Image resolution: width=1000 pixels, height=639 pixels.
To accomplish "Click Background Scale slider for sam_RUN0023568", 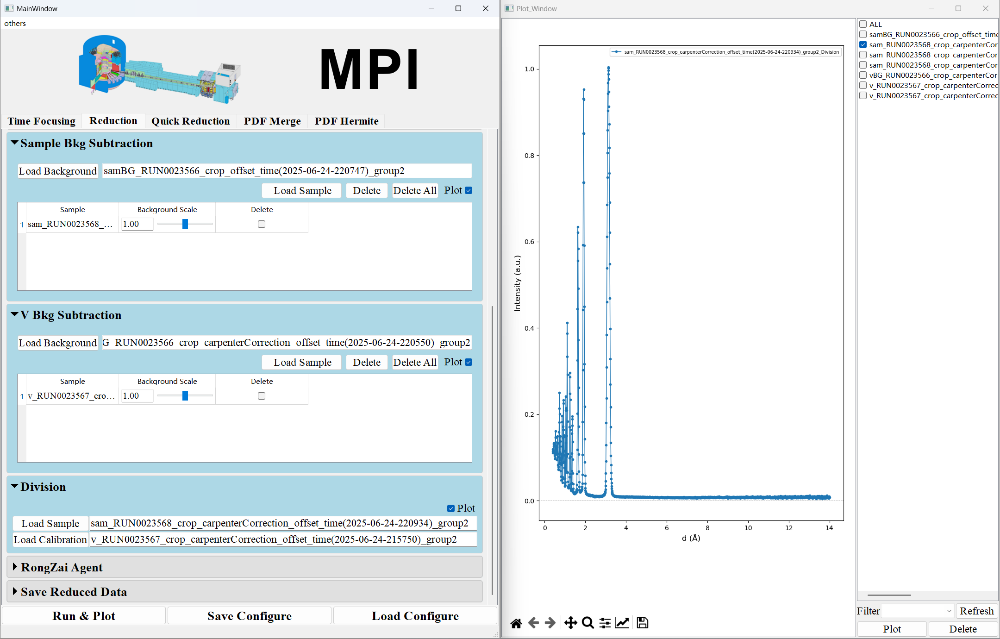I will click(186, 224).
